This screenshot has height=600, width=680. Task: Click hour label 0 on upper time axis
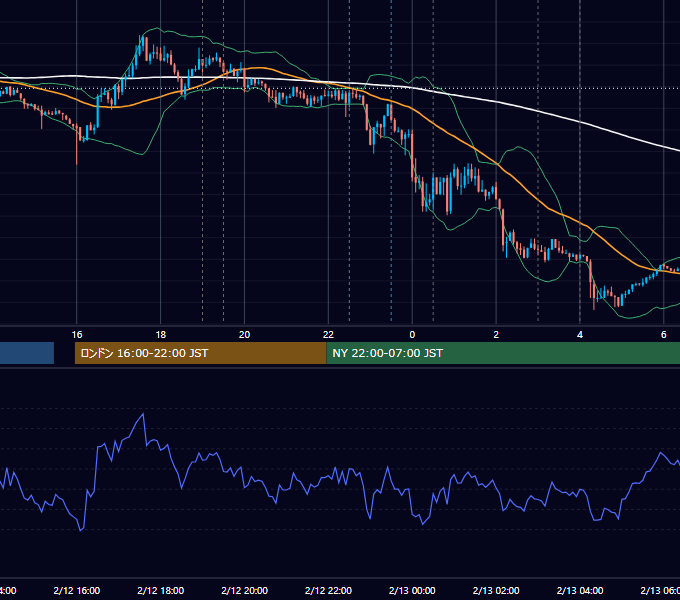click(412, 335)
